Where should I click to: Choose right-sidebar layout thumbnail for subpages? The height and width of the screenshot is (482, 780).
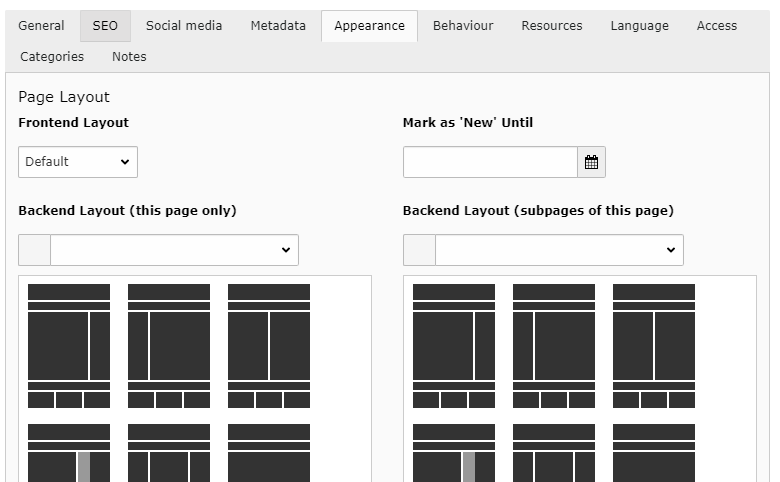[454, 346]
